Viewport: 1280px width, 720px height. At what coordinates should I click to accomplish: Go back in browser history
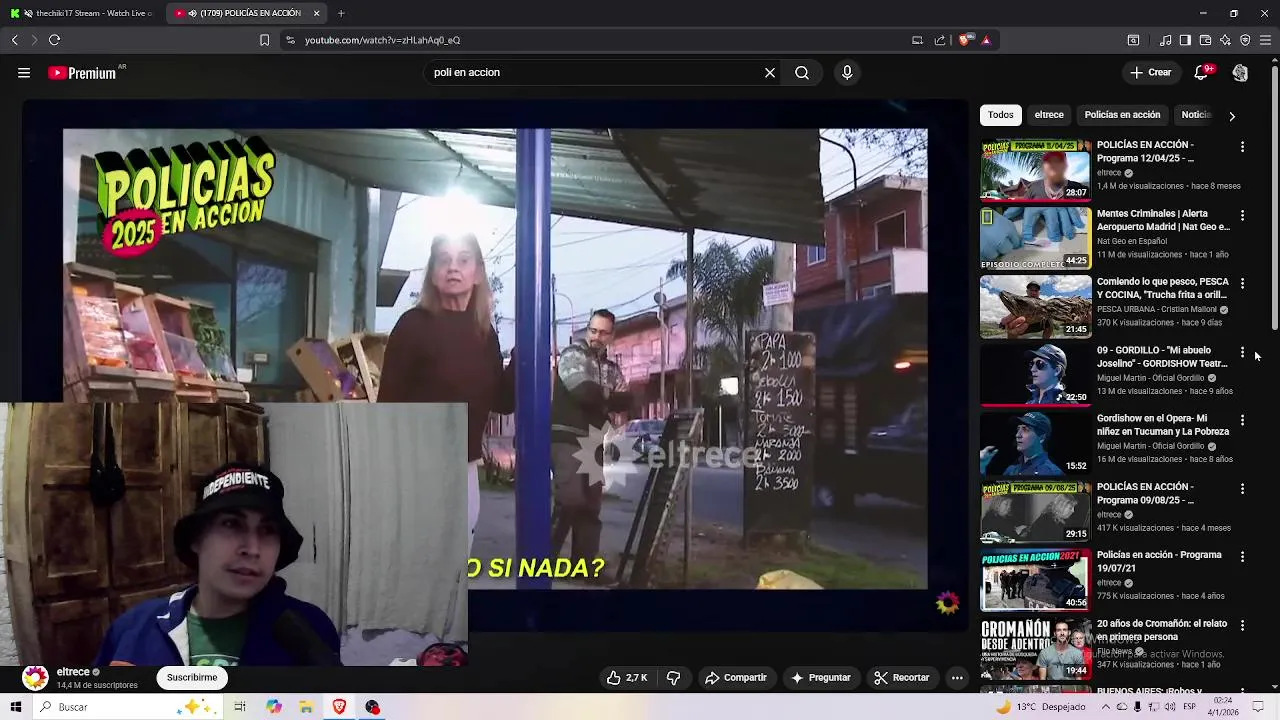coord(15,40)
